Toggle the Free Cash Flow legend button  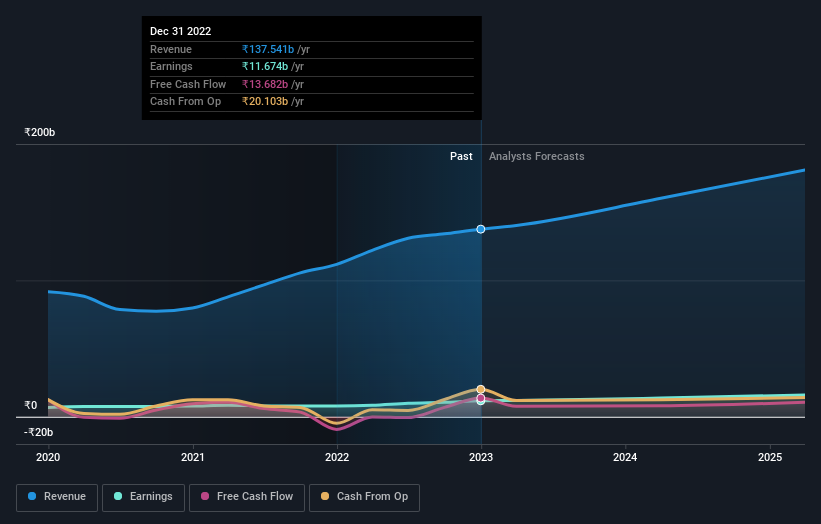coord(247,497)
